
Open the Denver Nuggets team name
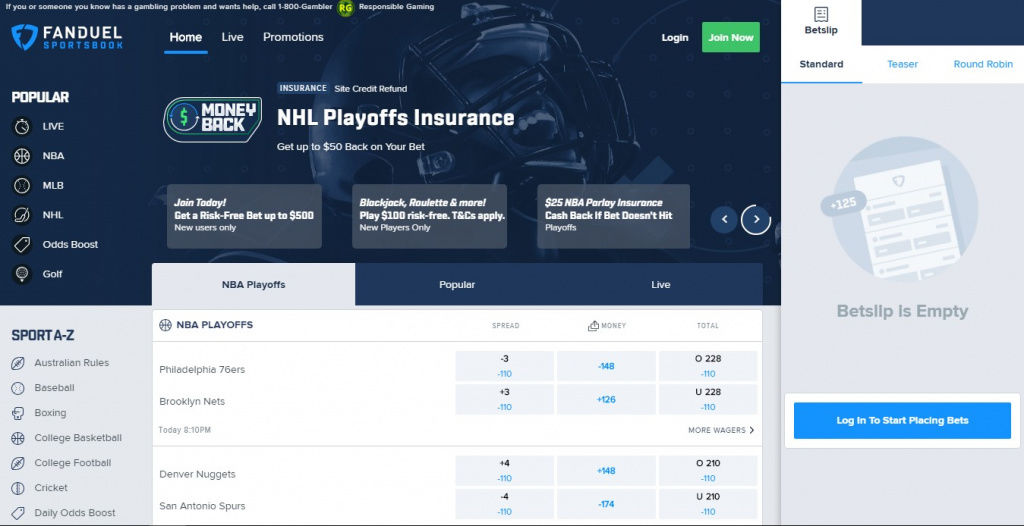(197, 474)
